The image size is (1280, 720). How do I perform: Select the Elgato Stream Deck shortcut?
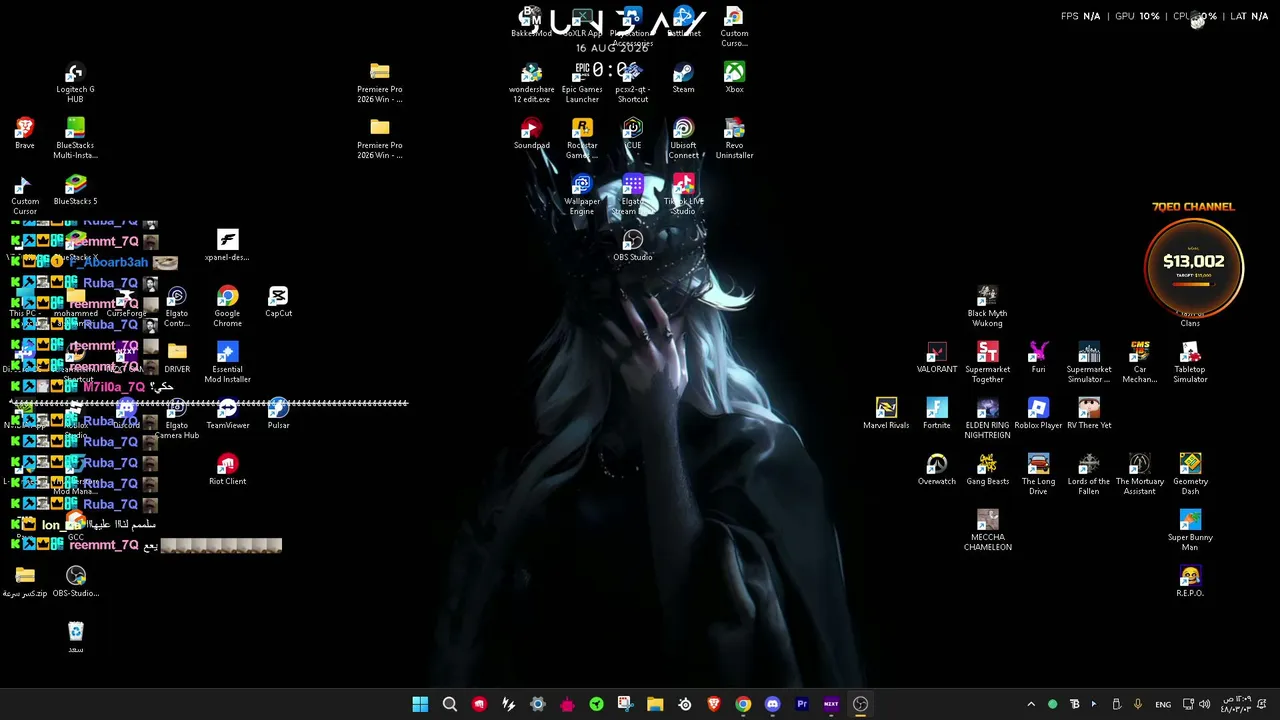(632, 195)
